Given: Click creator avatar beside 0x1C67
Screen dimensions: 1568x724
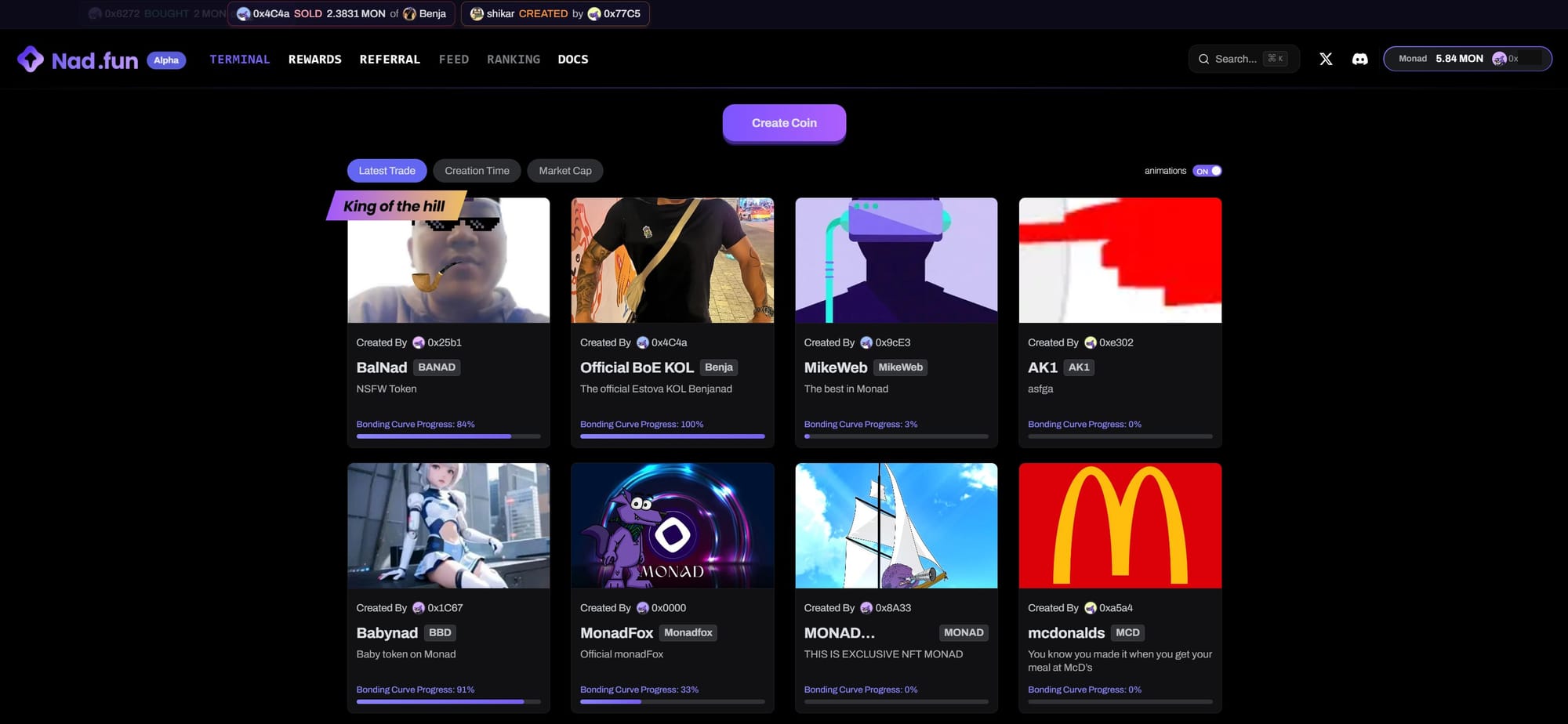Looking at the screenshot, I should point(419,608).
